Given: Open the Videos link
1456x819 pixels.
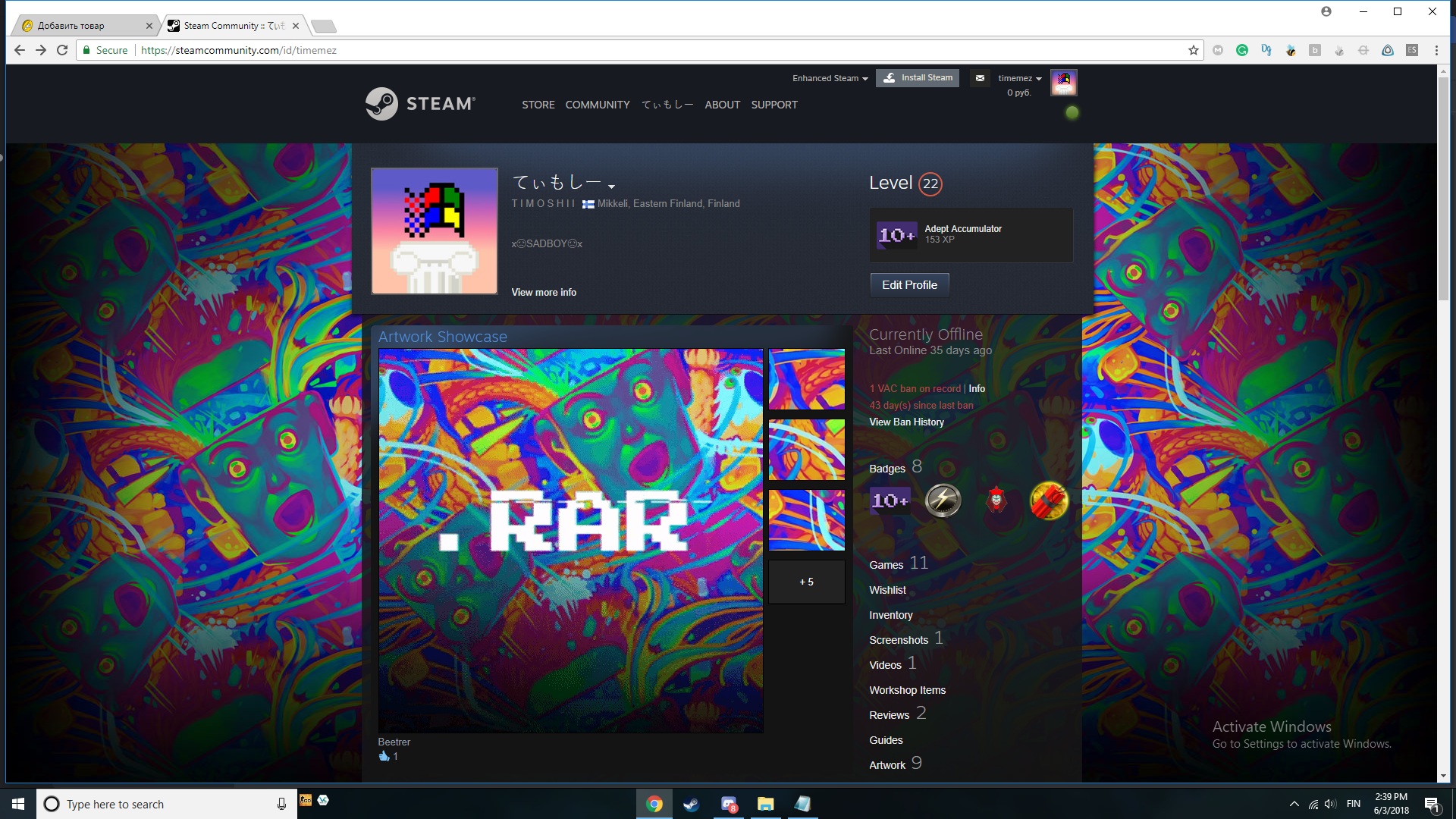Looking at the screenshot, I should click(x=885, y=665).
